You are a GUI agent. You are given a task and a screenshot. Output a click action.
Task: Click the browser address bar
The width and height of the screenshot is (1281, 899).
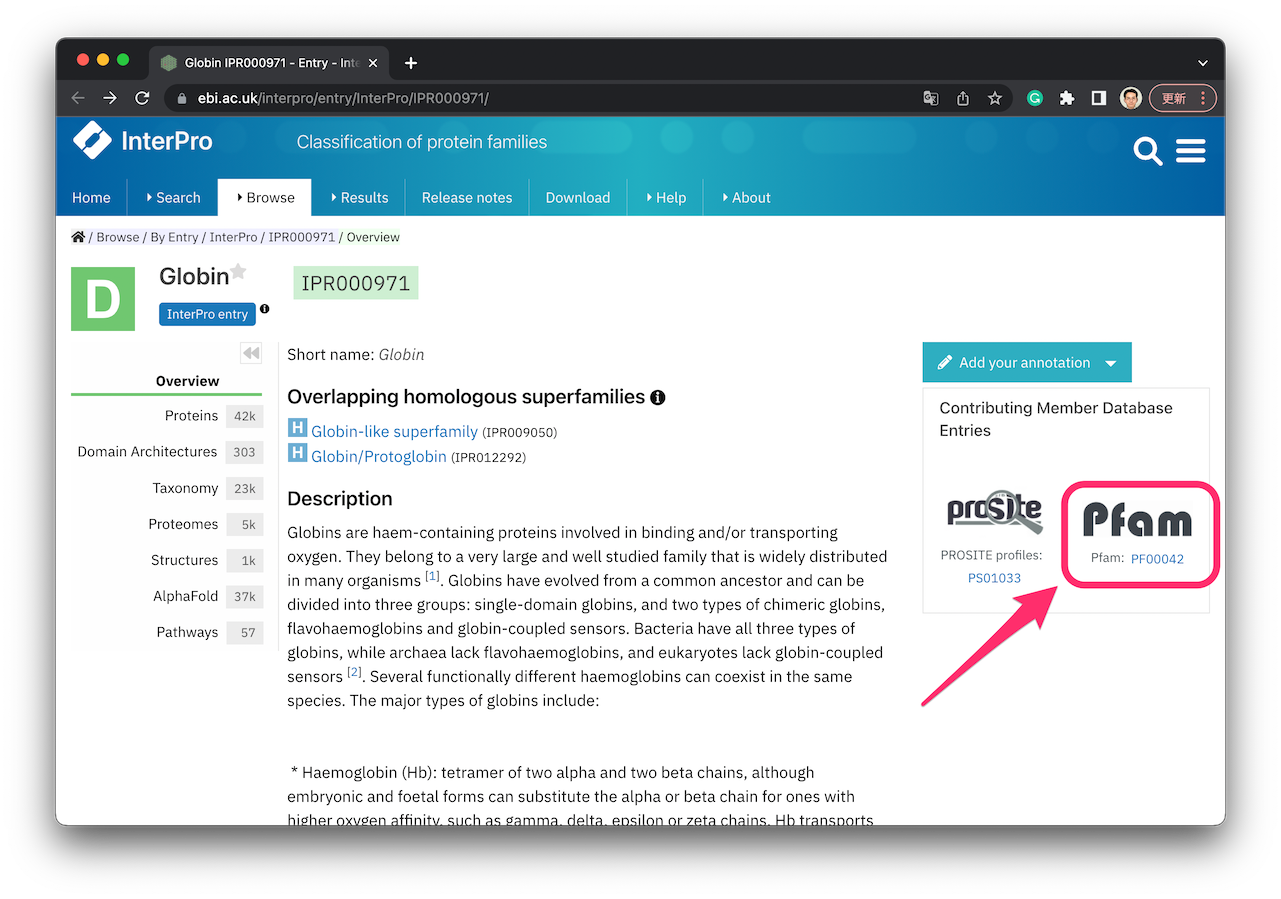(540, 98)
